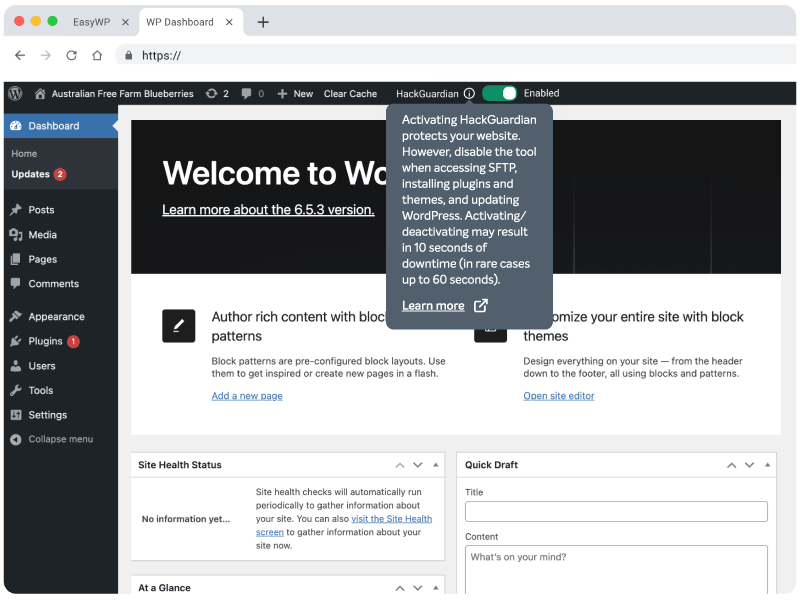Click the pencil icon for block patterns
Image resolution: width=800 pixels, height=604 pixels.
coord(179,325)
